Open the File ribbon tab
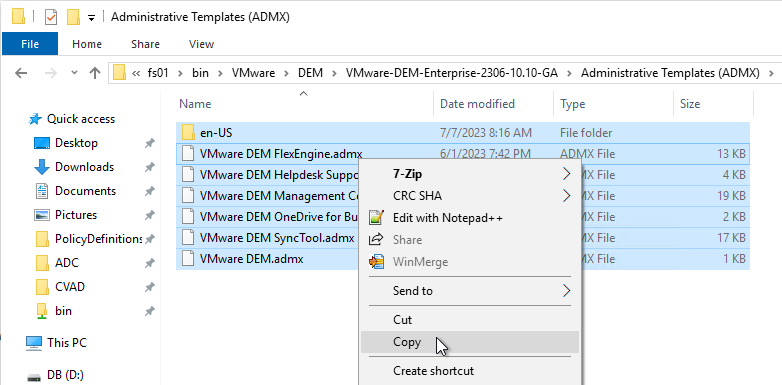Image resolution: width=782 pixels, height=385 pixels. pyautogui.click(x=30, y=44)
